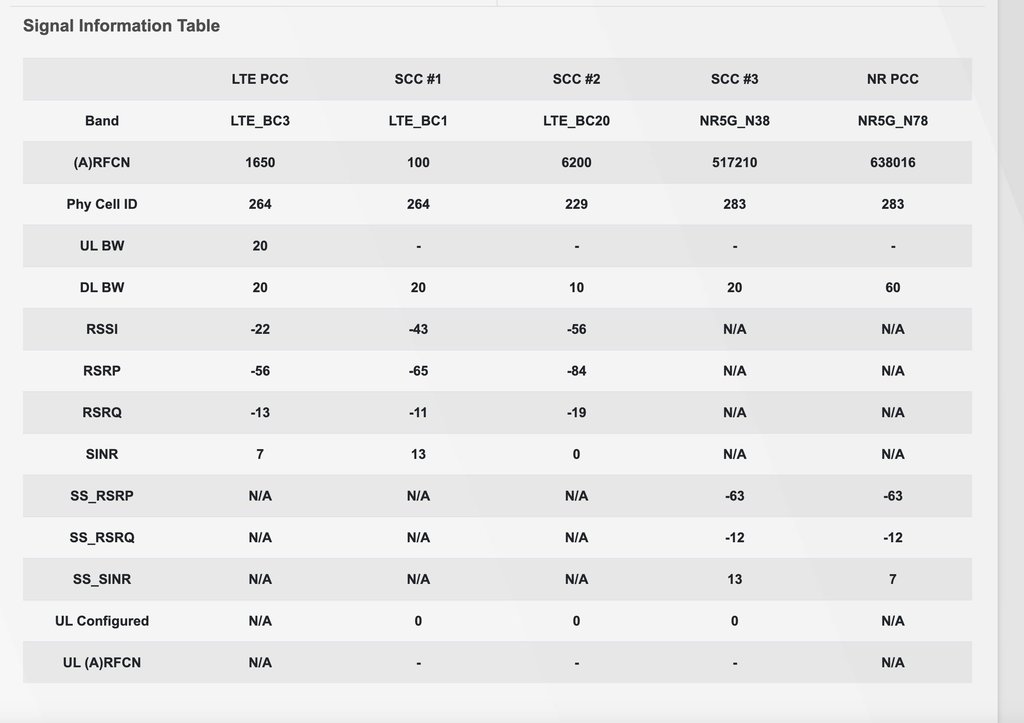Select the DL BW value 60
This screenshot has width=1024, height=723.
[893, 287]
